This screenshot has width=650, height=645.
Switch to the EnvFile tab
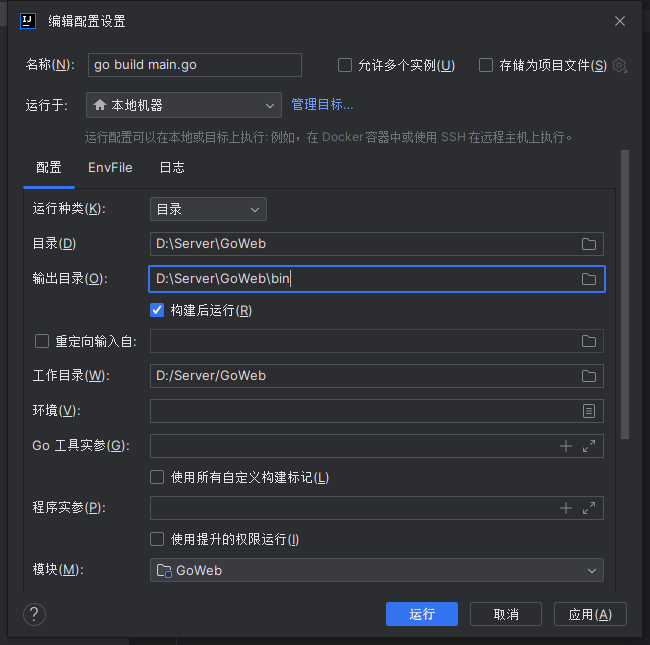pyautogui.click(x=110, y=168)
